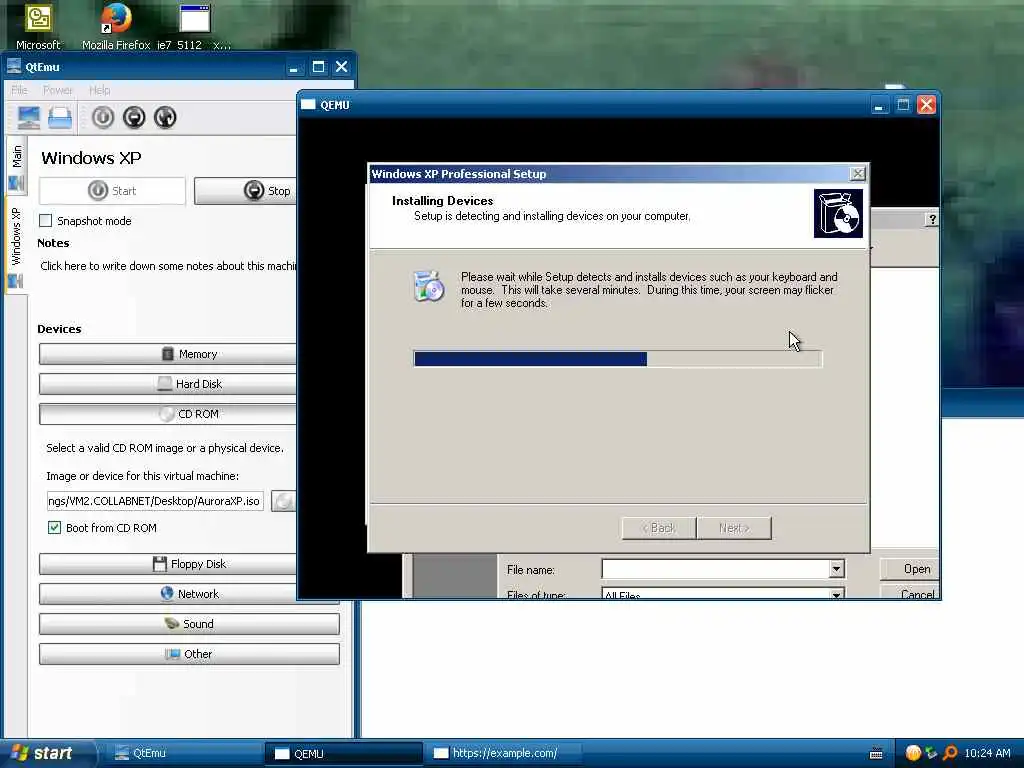
Task: Open the Help menu in QtEmu
Action: pos(99,90)
